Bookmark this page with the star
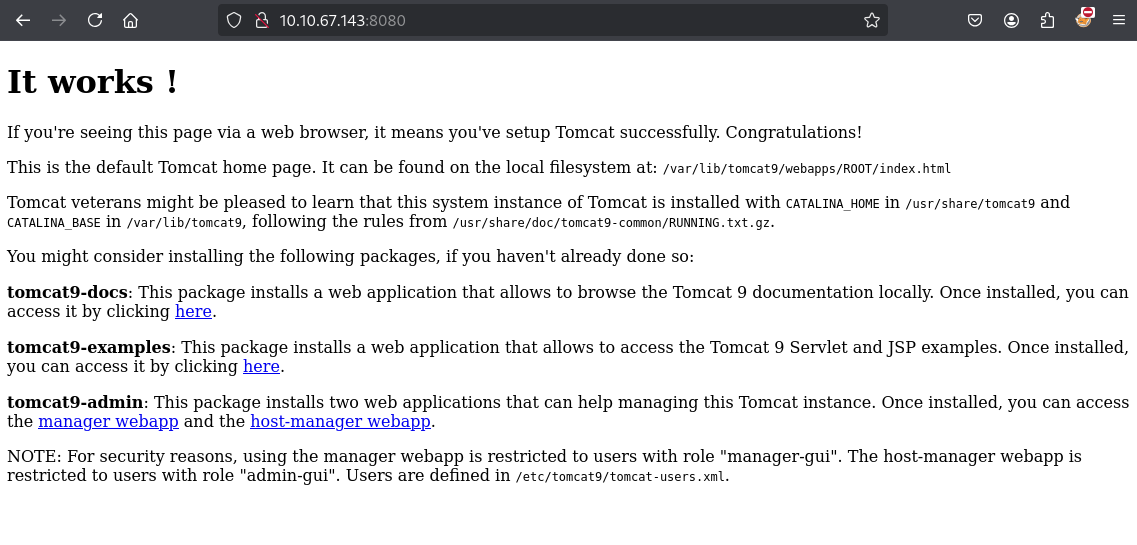This screenshot has height=545, width=1137. (x=872, y=20)
